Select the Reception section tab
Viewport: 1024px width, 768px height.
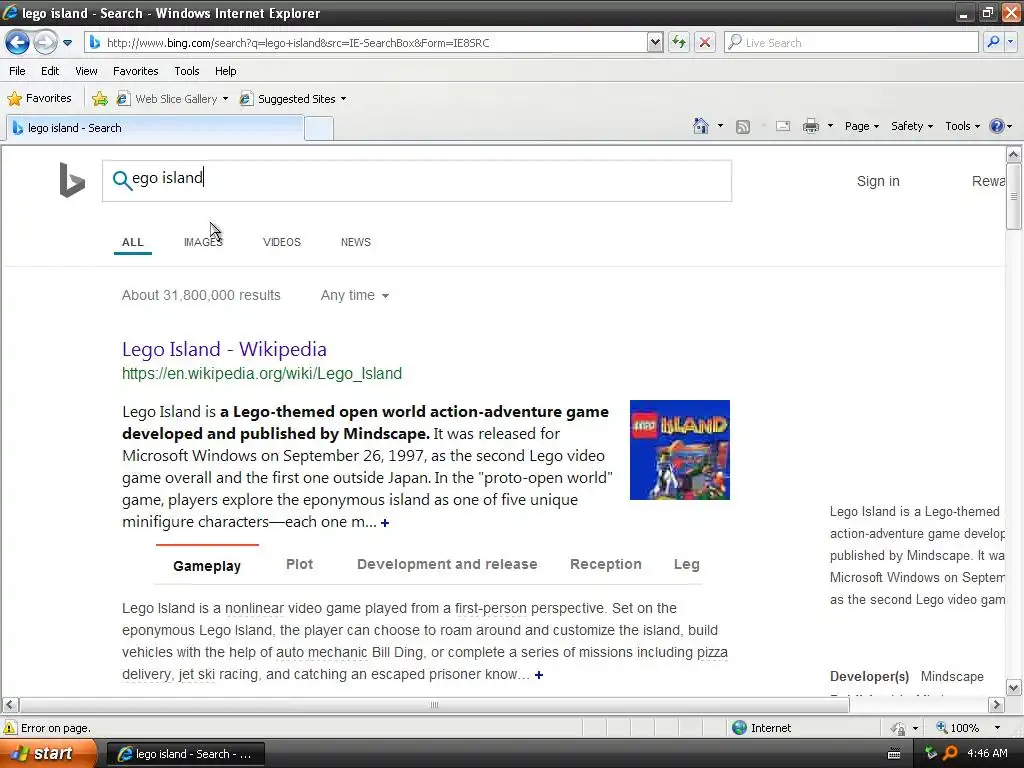pos(605,564)
